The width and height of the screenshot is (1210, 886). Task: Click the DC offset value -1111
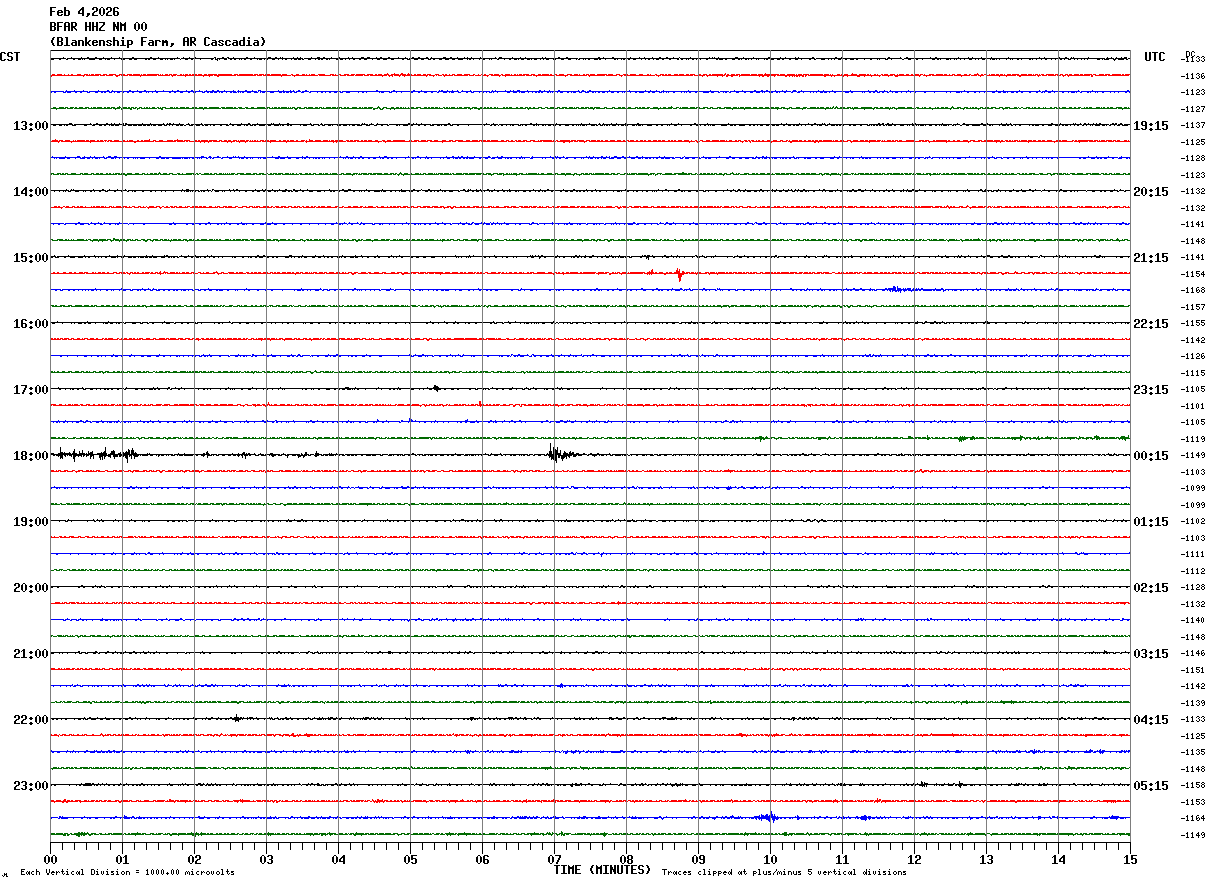[1193, 554]
